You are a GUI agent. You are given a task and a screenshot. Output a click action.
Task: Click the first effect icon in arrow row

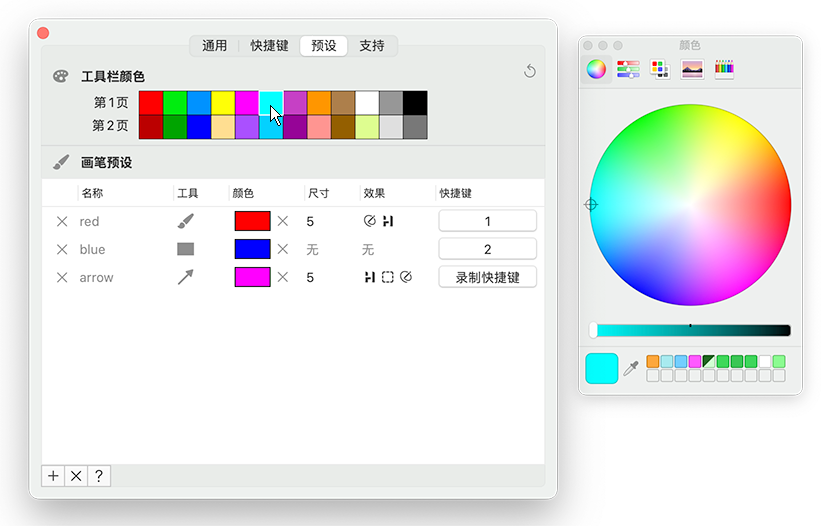point(370,277)
